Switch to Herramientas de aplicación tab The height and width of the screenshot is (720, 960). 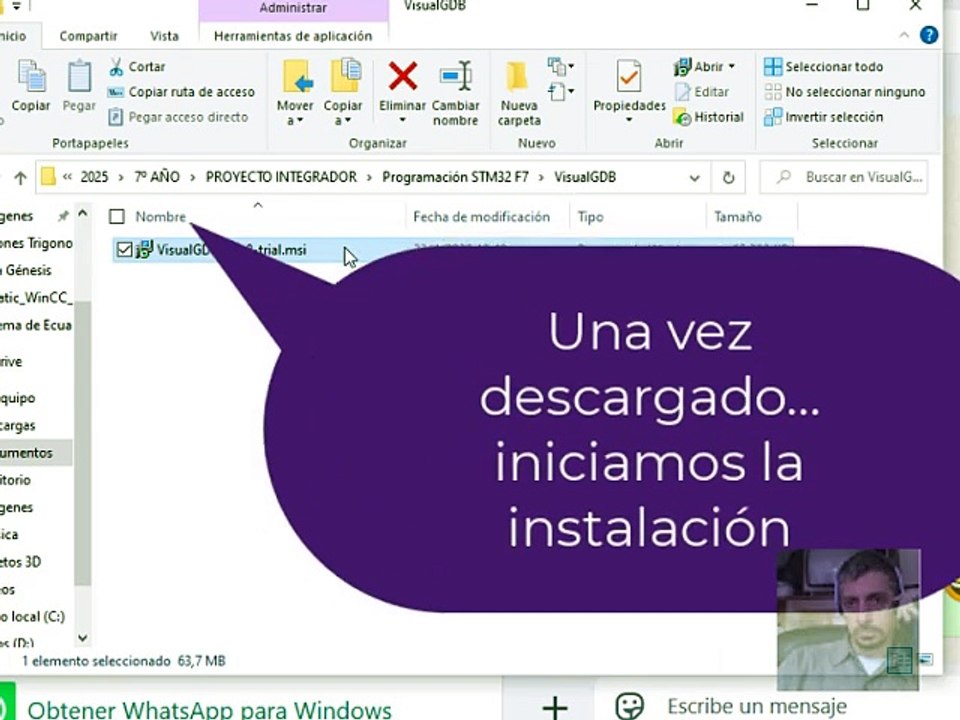(293, 36)
